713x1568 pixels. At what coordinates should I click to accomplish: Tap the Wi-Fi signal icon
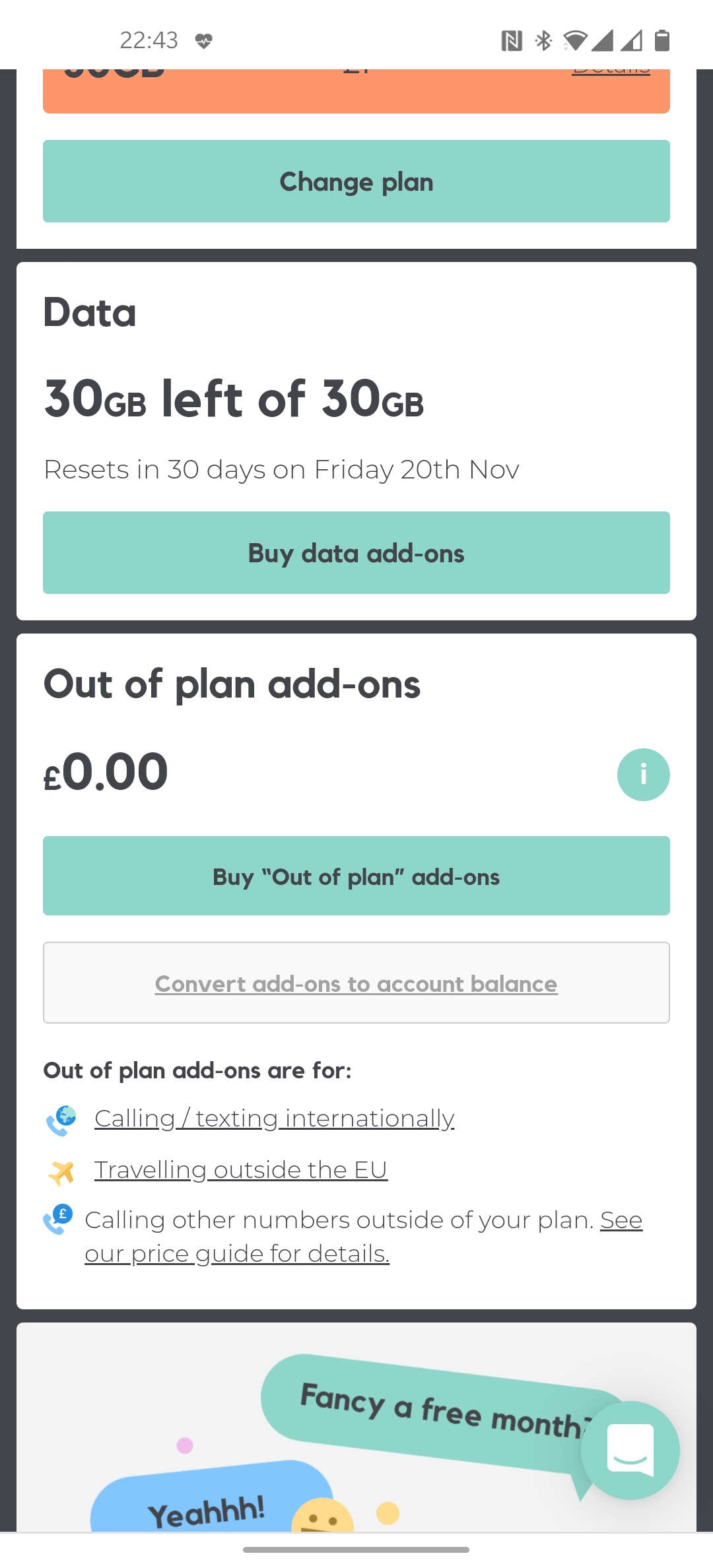coord(575,41)
